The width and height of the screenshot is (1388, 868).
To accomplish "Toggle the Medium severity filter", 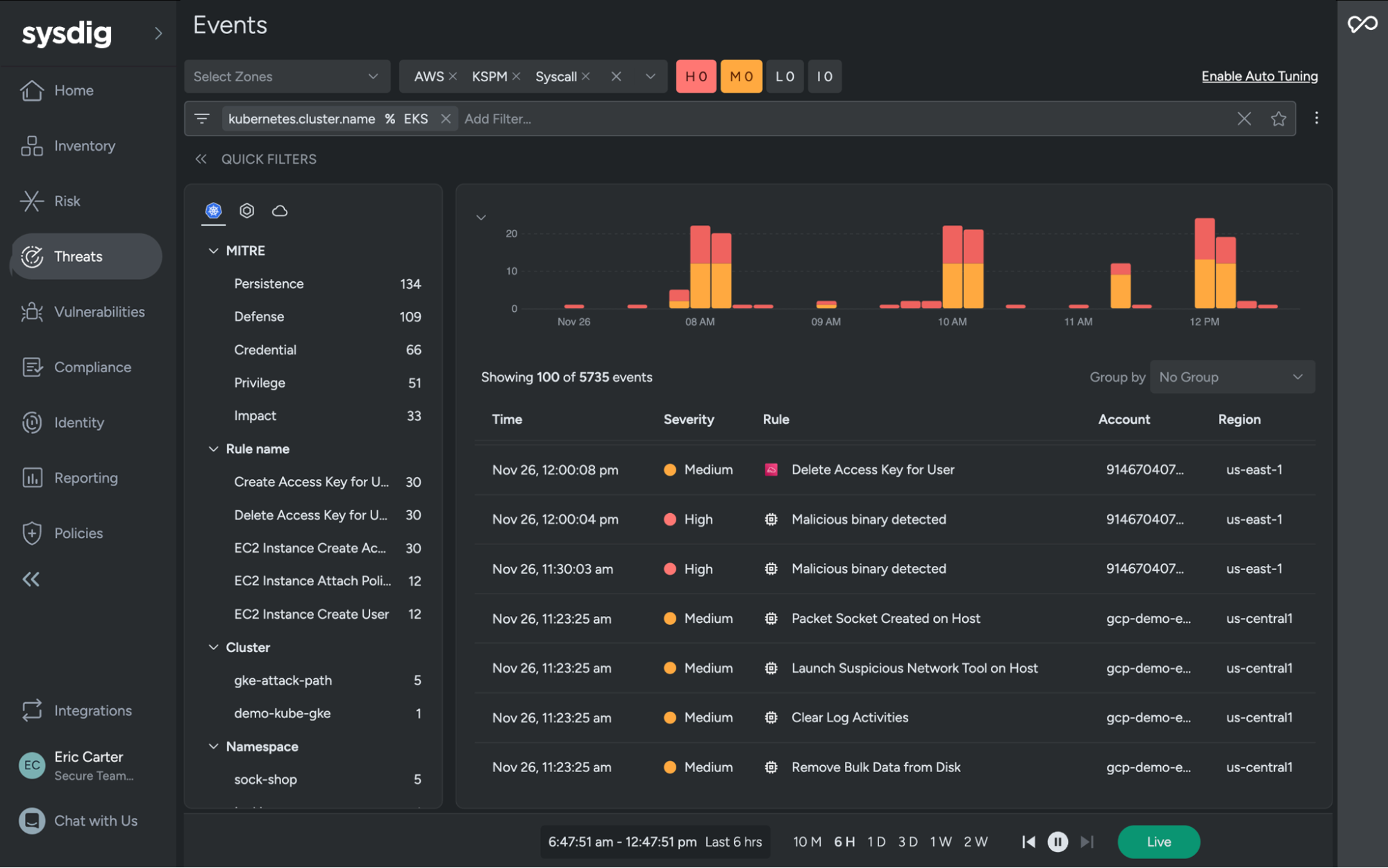I will [741, 76].
